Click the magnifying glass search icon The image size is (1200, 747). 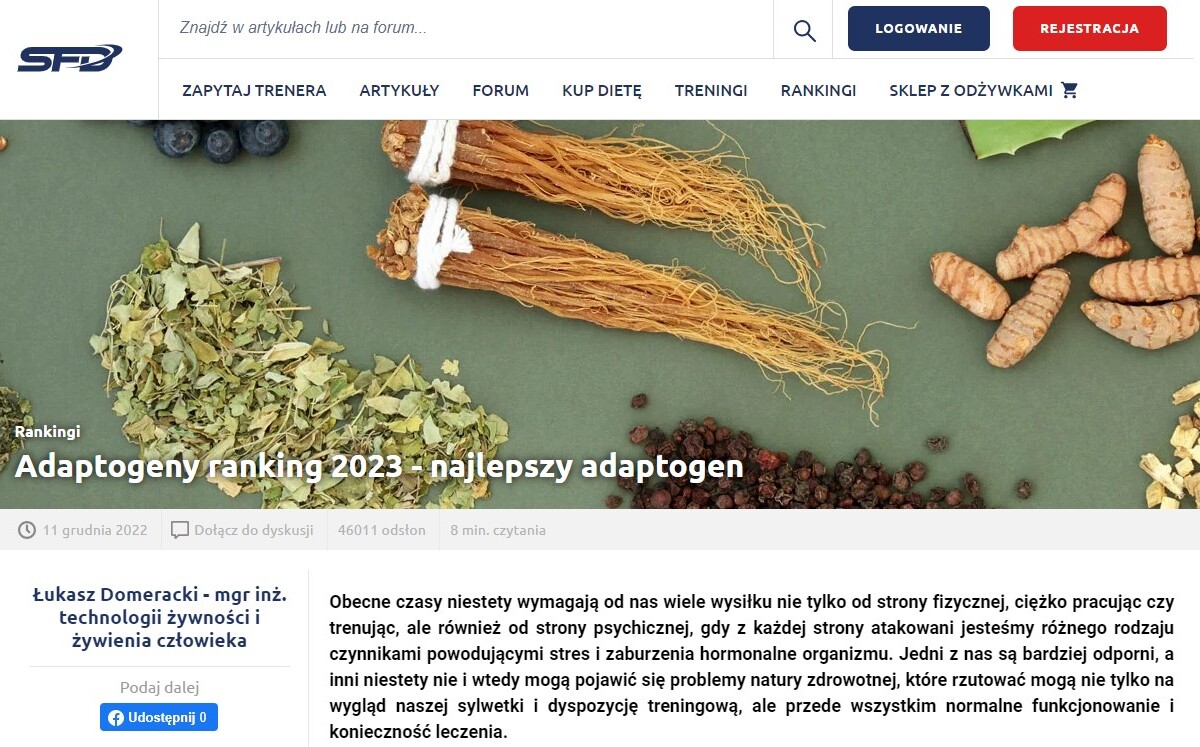pyautogui.click(x=804, y=30)
